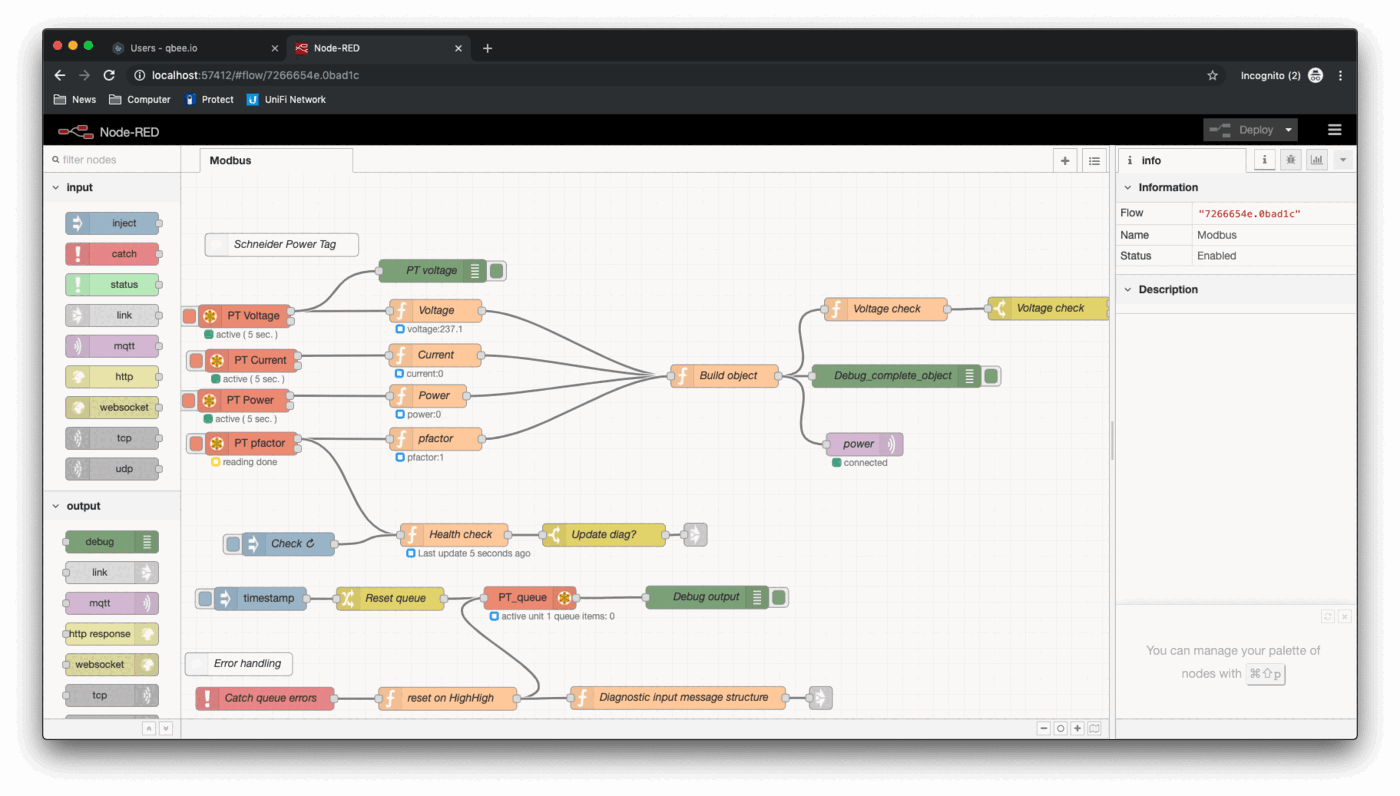Collapse the input palette category
The width and height of the screenshot is (1400, 796).
coord(56,188)
